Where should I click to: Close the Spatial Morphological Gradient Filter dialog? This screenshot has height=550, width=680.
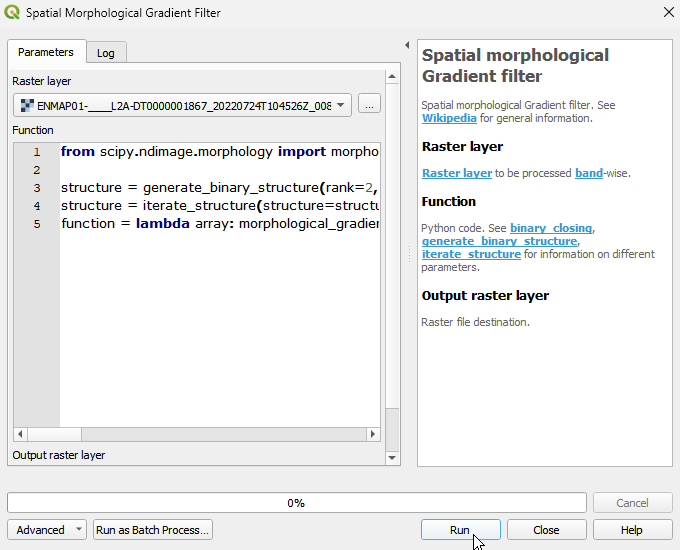coord(668,12)
